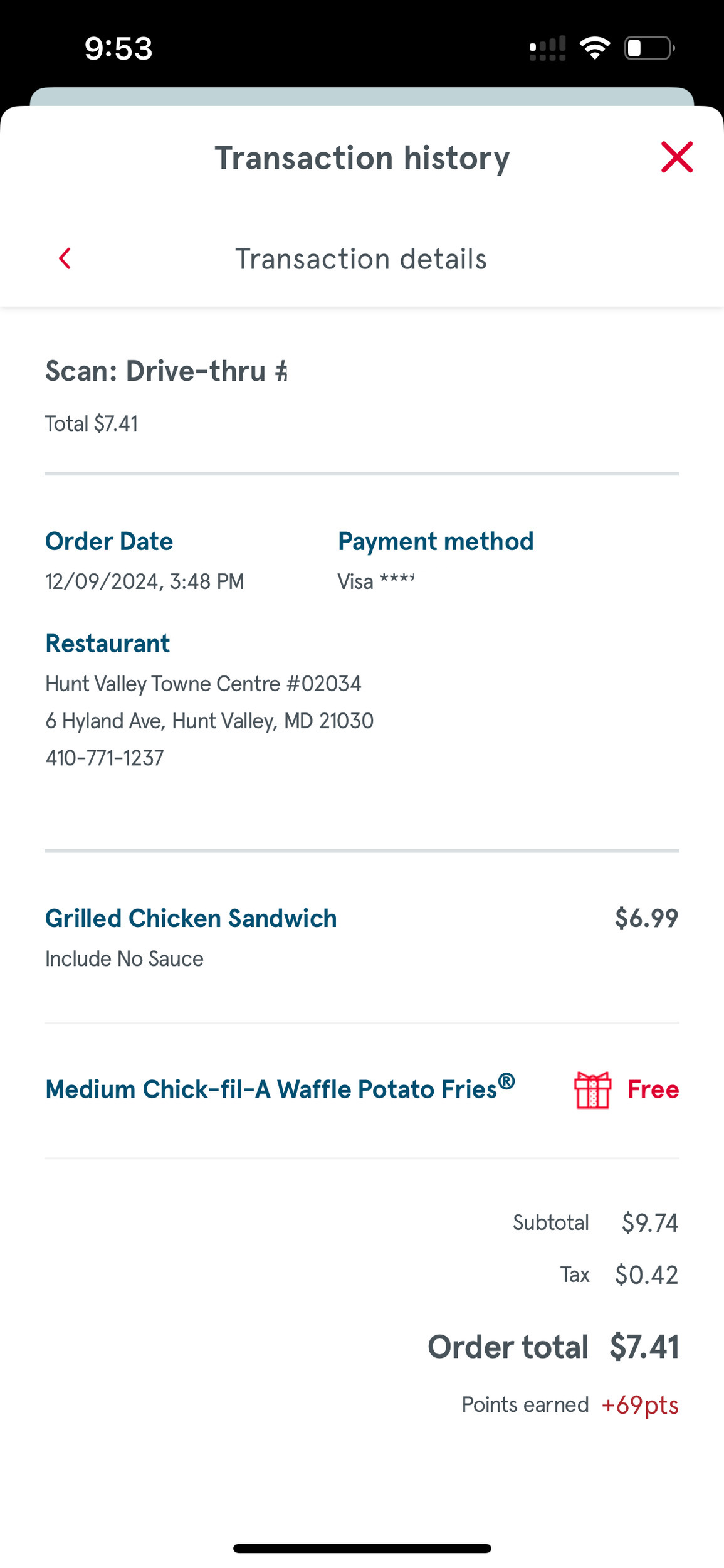
Task: Tap the Scan: Drive-thru heading
Action: (x=166, y=371)
